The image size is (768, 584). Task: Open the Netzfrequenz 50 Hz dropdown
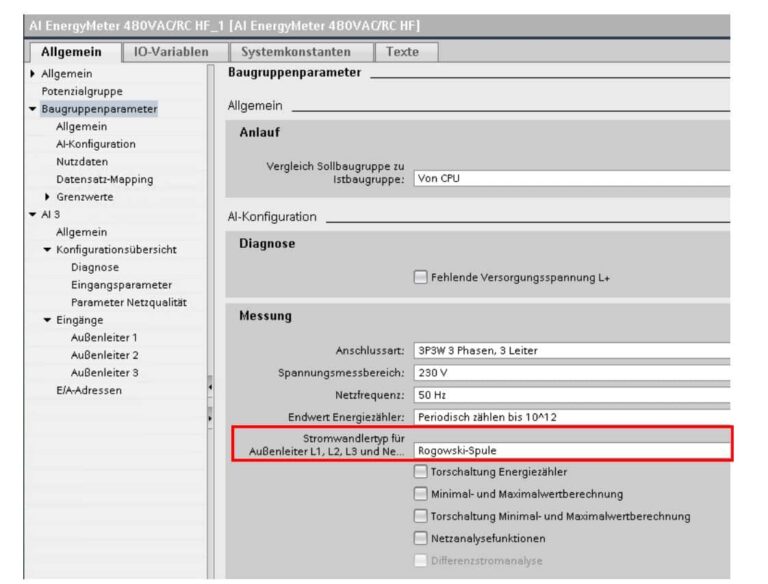tap(571, 395)
